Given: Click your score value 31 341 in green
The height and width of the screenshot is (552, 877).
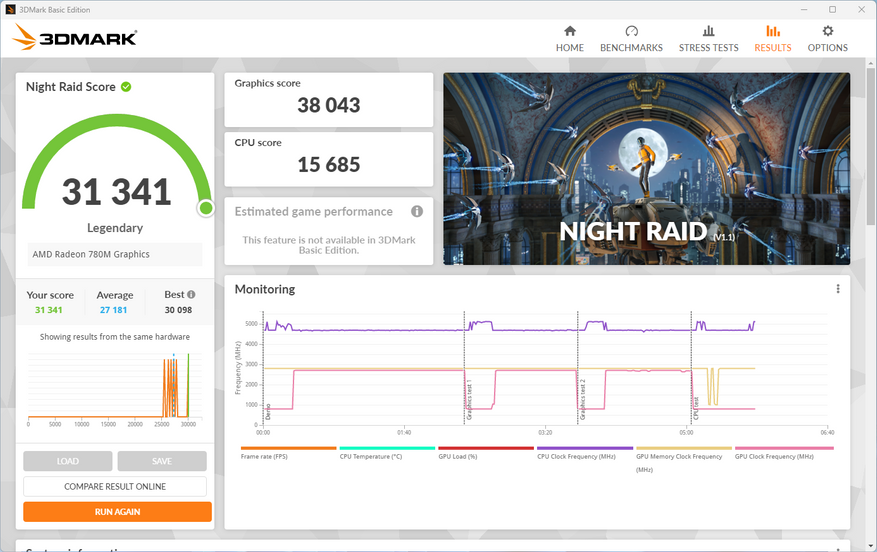Looking at the screenshot, I should pos(49,310).
